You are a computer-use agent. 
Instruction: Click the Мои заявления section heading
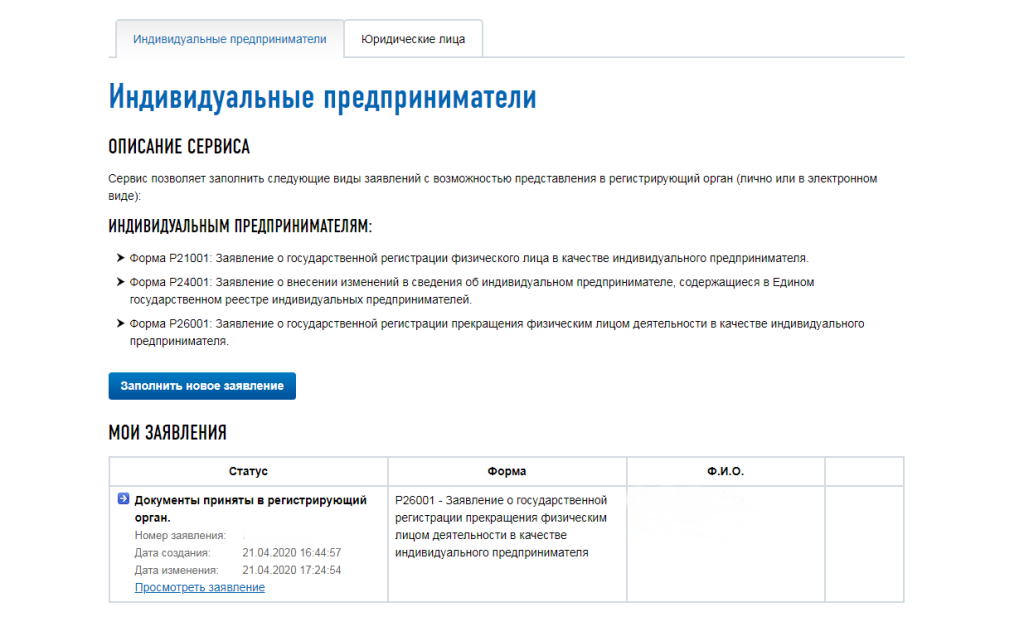(x=167, y=433)
